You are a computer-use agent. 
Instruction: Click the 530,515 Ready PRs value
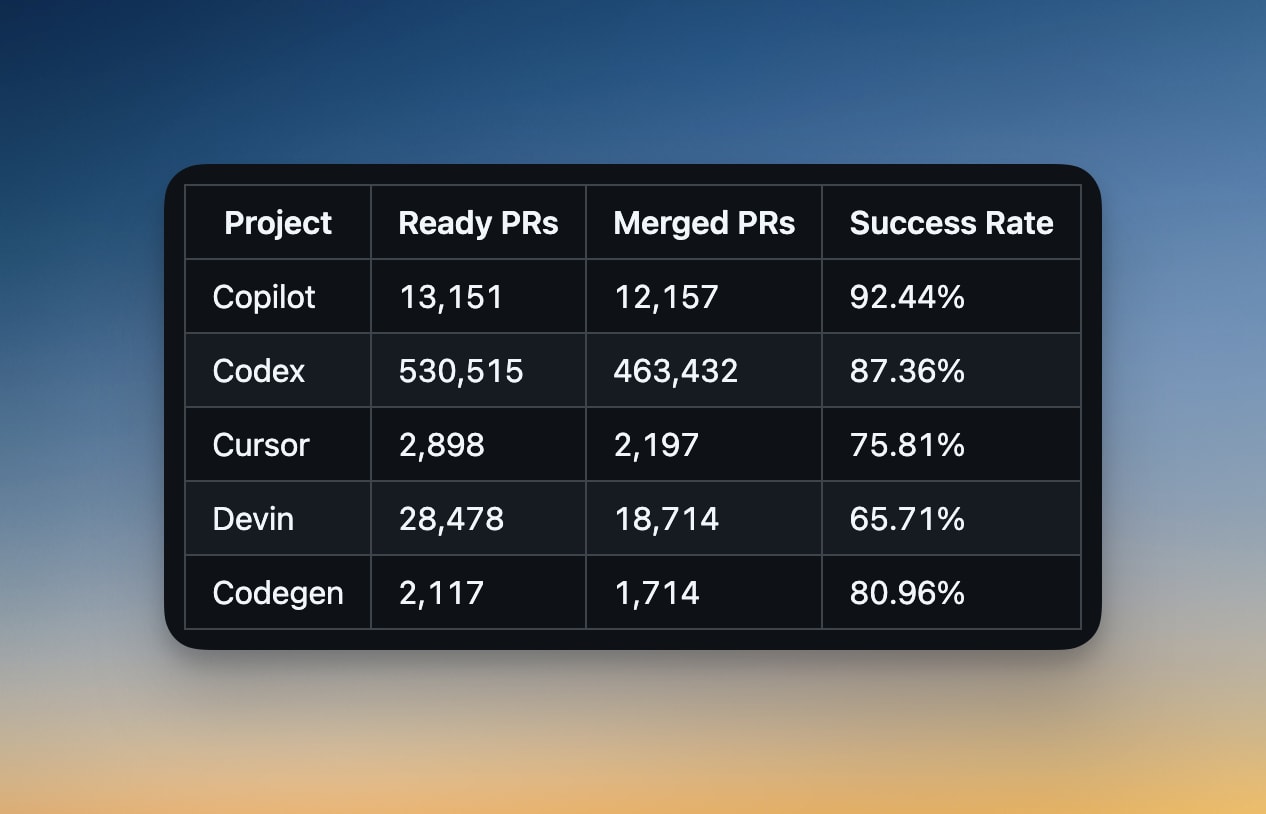tap(461, 371)
